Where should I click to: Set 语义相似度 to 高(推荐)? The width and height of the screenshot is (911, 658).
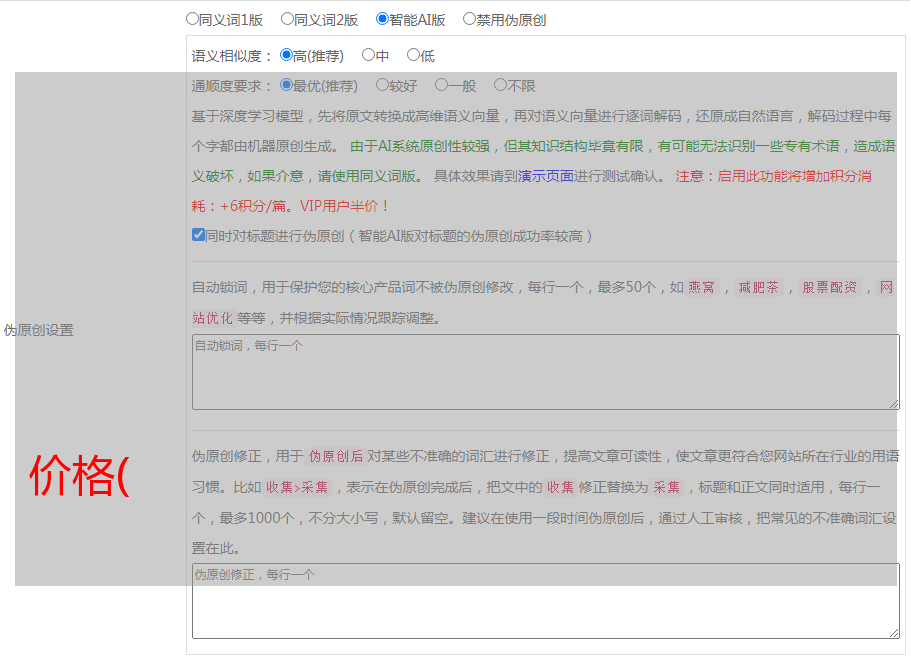[287, 56]
